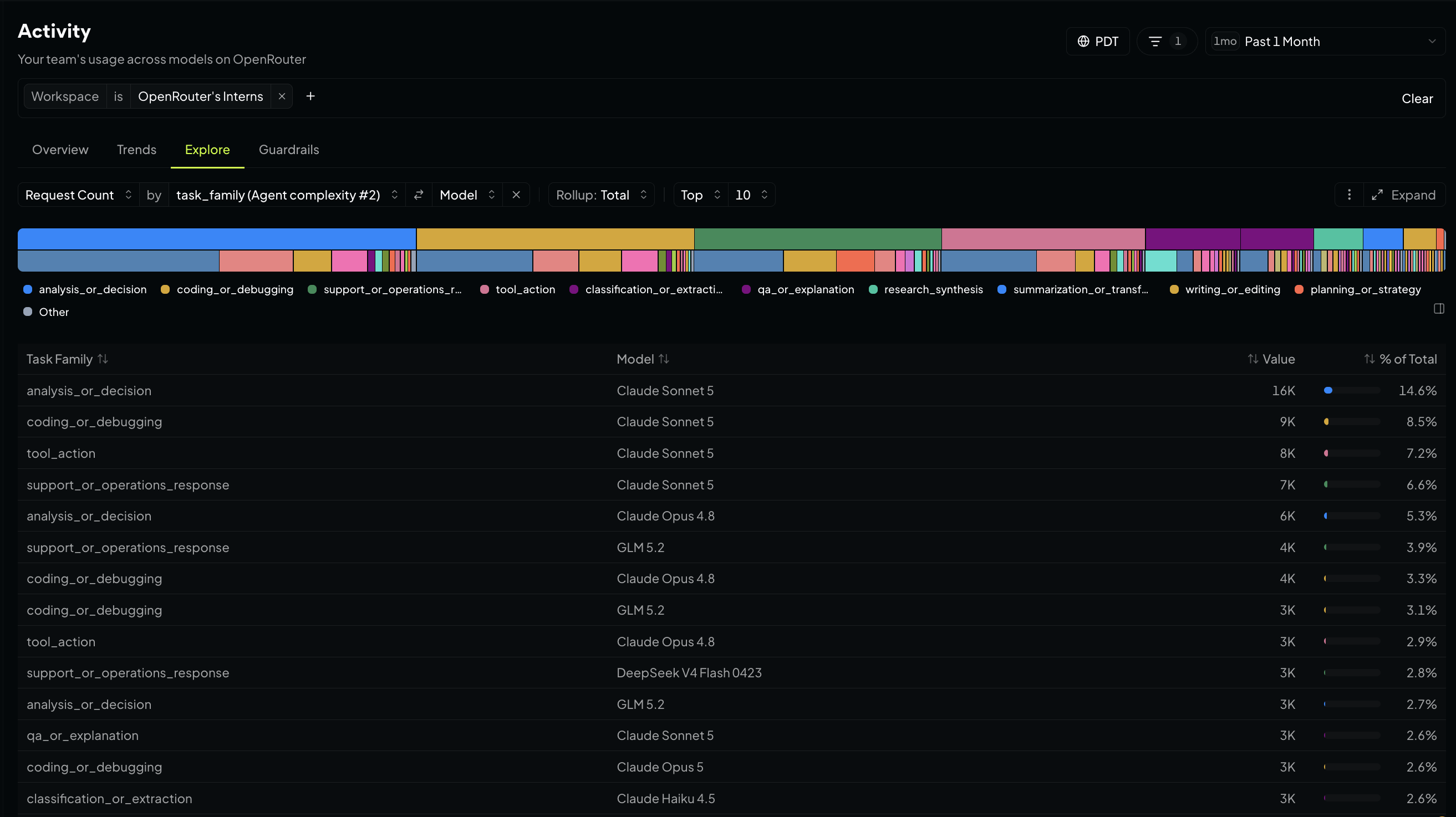Image resolution: width=1456 pixels, height=817 pixels.
Task: Open the three-dot more options menu
Action: (x=1349, y=195)
